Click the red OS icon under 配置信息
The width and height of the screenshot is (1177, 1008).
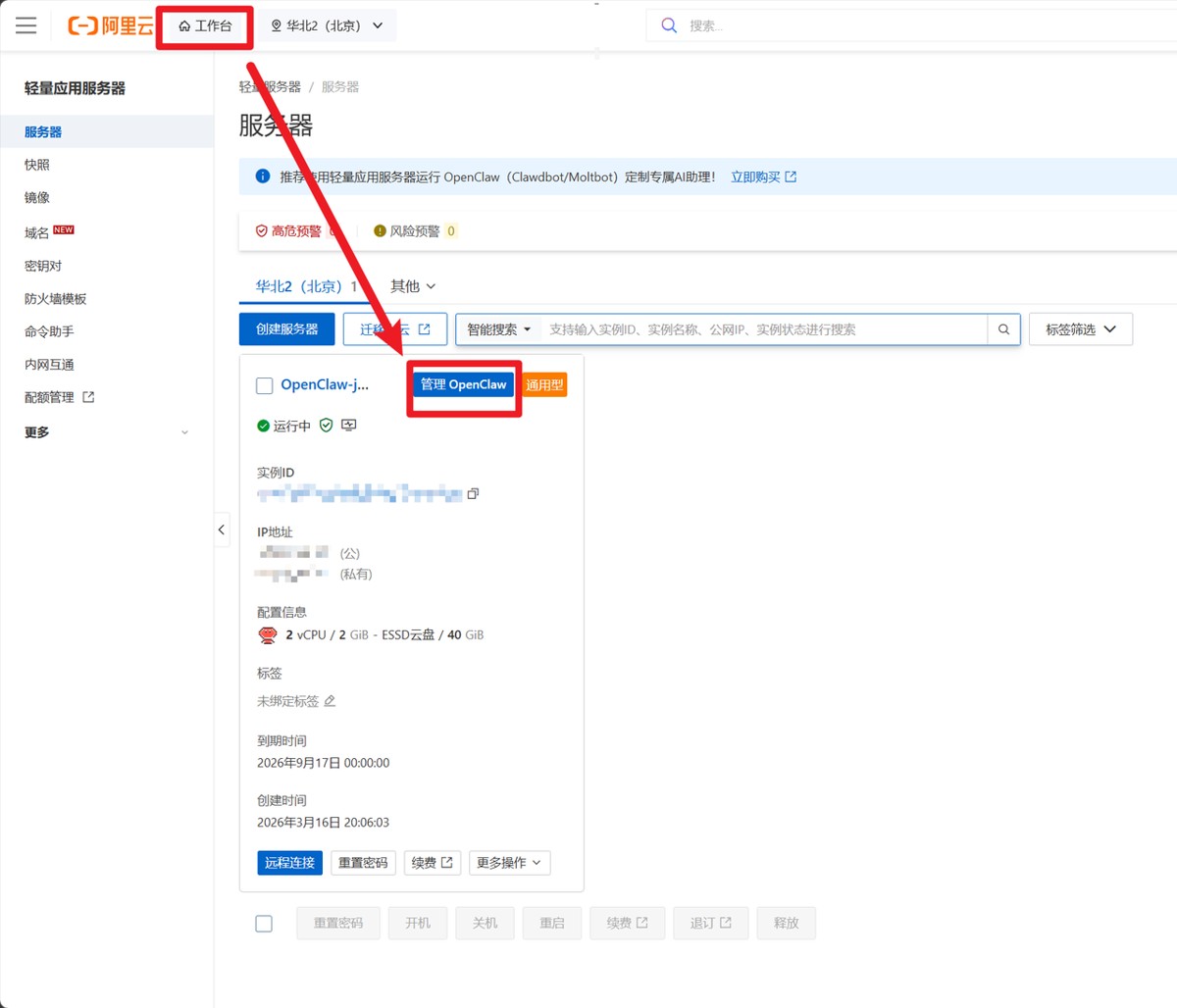click(268, 635)
